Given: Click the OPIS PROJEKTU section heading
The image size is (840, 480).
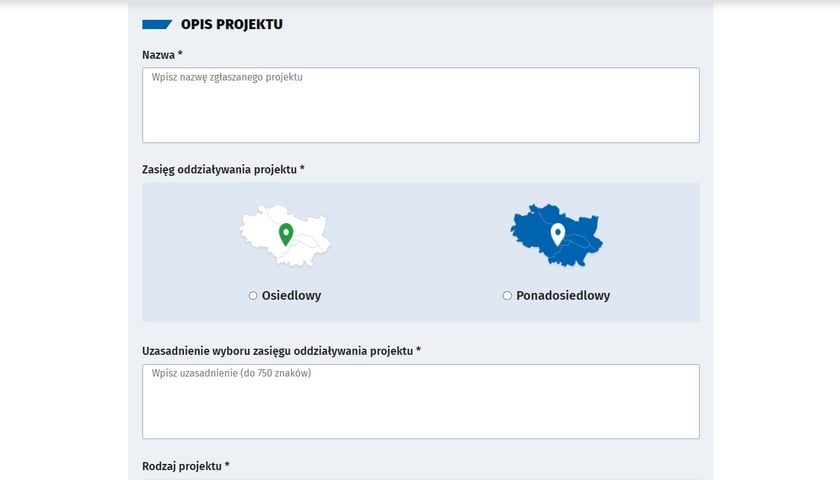Looking at the screenshot, I should (231, 24).
